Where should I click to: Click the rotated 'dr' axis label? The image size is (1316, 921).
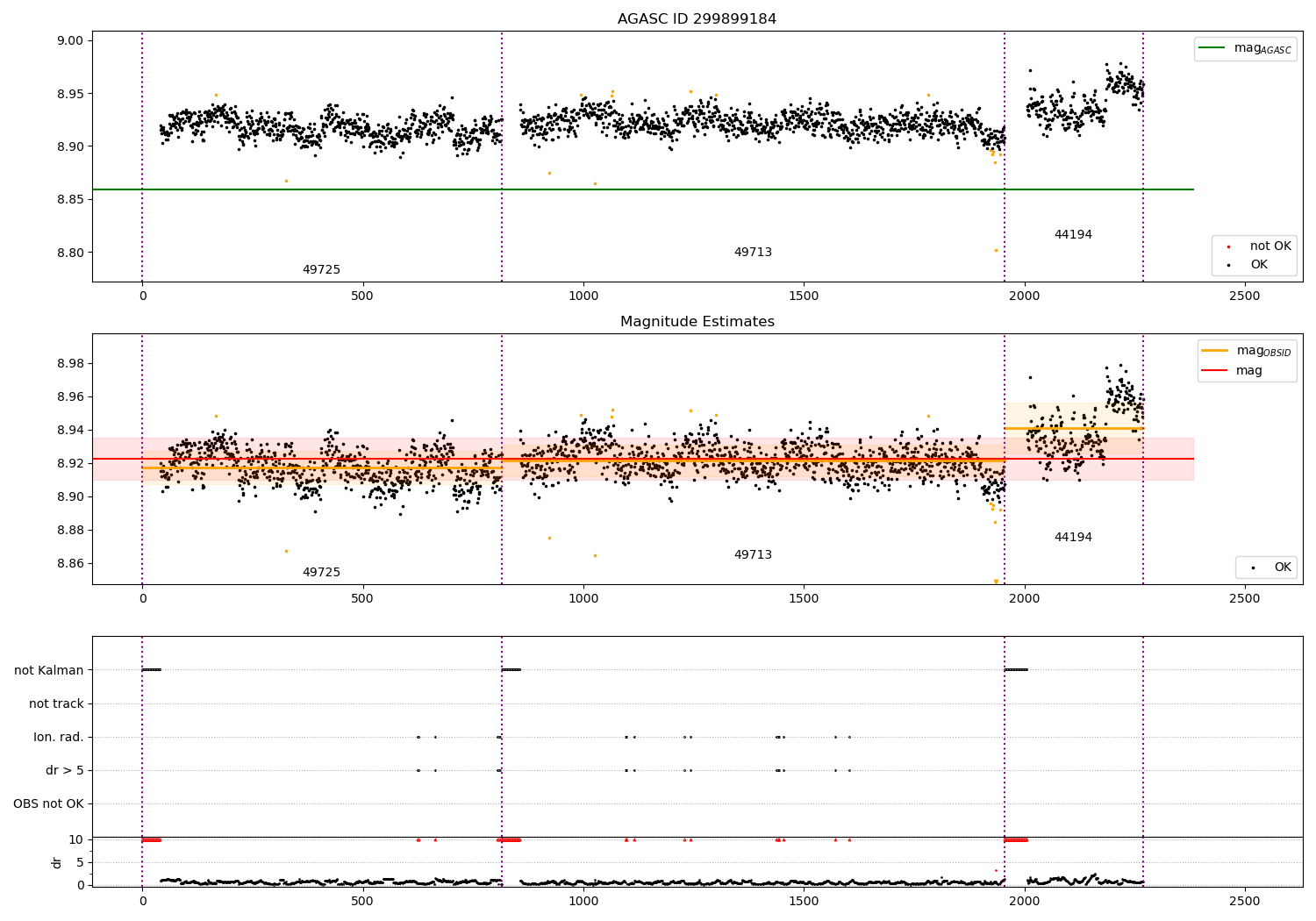tap(57, 862)
